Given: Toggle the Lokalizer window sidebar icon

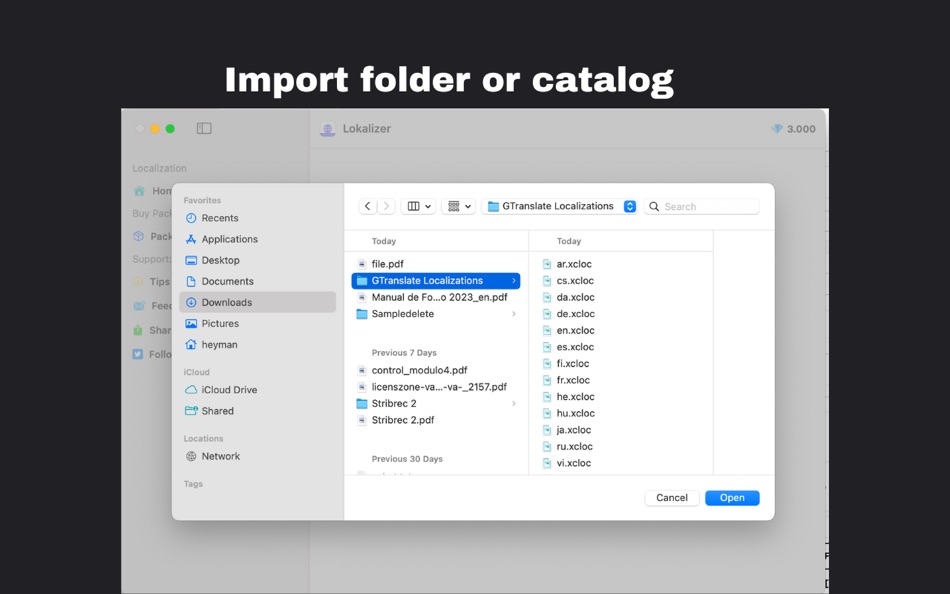Looking at the screenshot, I should click(204, 128).
